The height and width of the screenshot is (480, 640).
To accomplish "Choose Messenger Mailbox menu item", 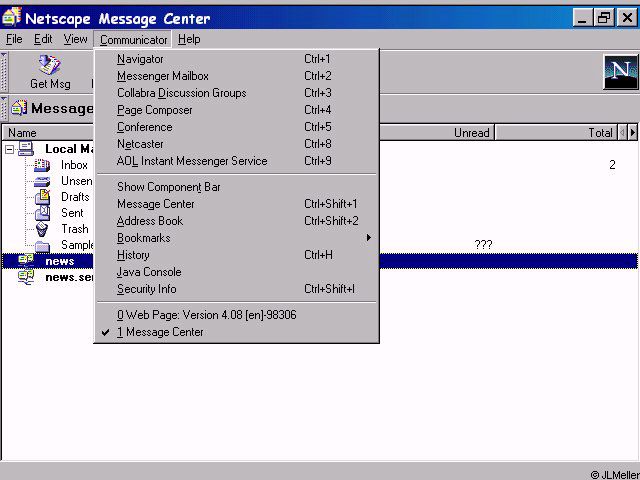I will (236, 76).
